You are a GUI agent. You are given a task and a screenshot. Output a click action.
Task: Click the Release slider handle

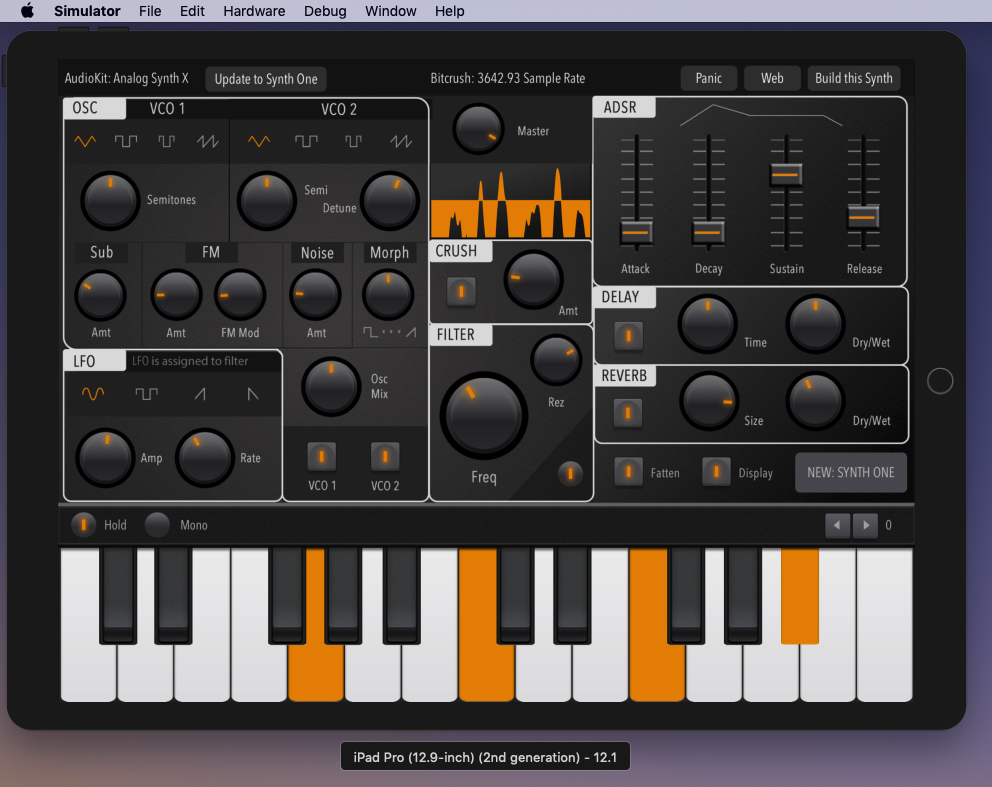(x=863, y=217)
